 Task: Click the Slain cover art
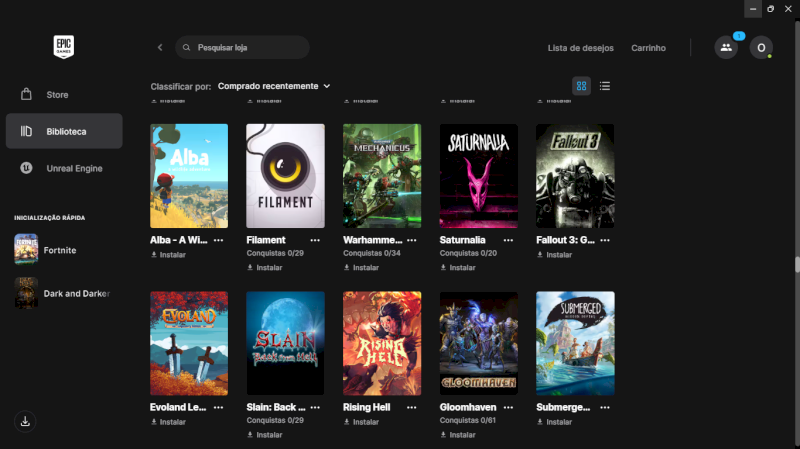coord(285,343)
